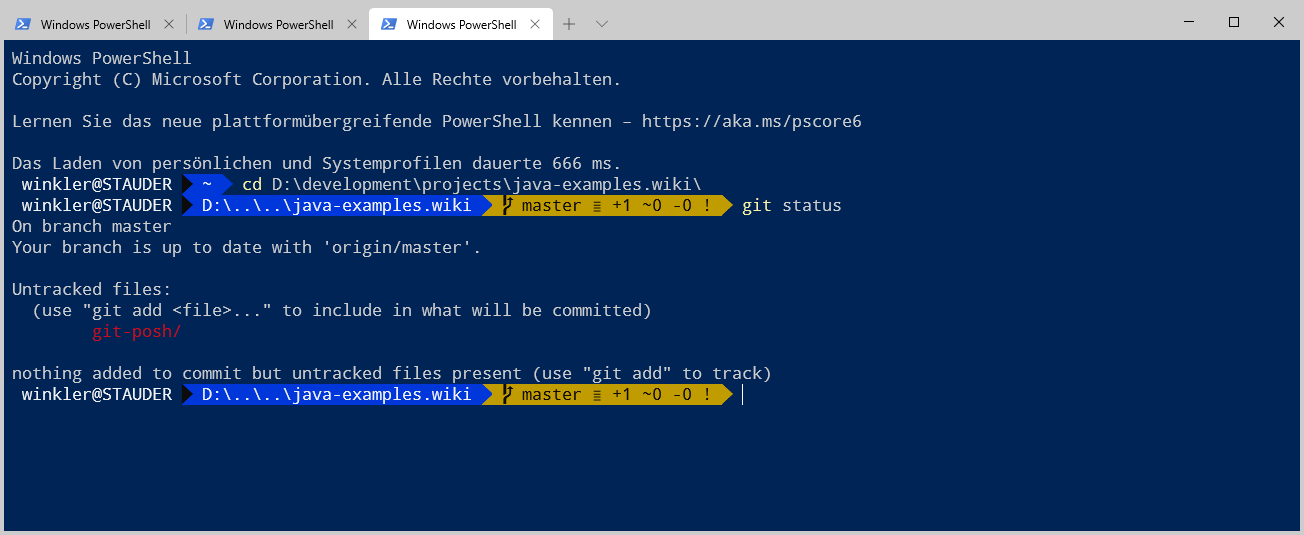Click the blue home "~" prompt segment
The height and width of the screenshot is (535, 1304).
[207, 184]
